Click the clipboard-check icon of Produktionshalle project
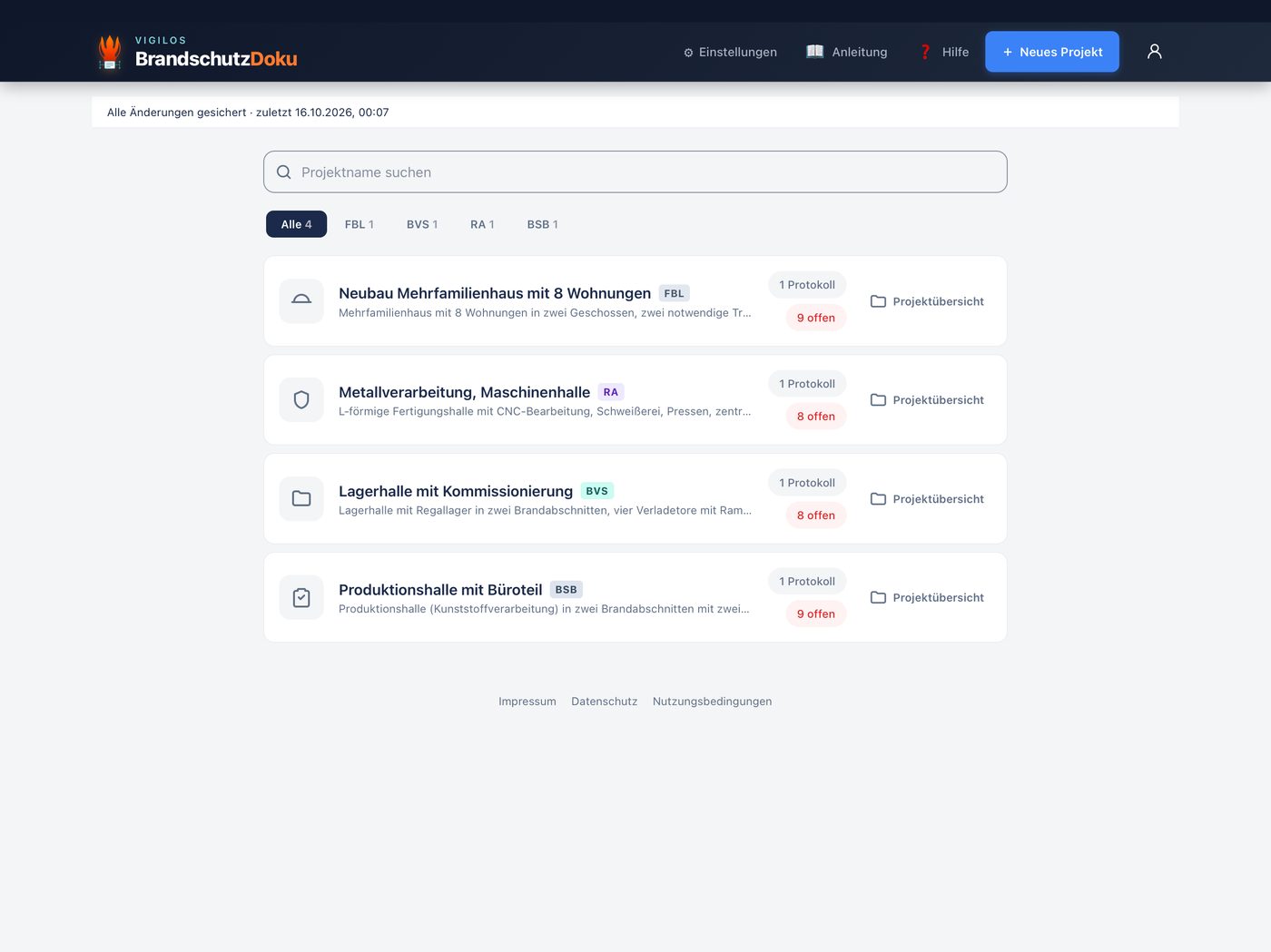 coord(301,597)
